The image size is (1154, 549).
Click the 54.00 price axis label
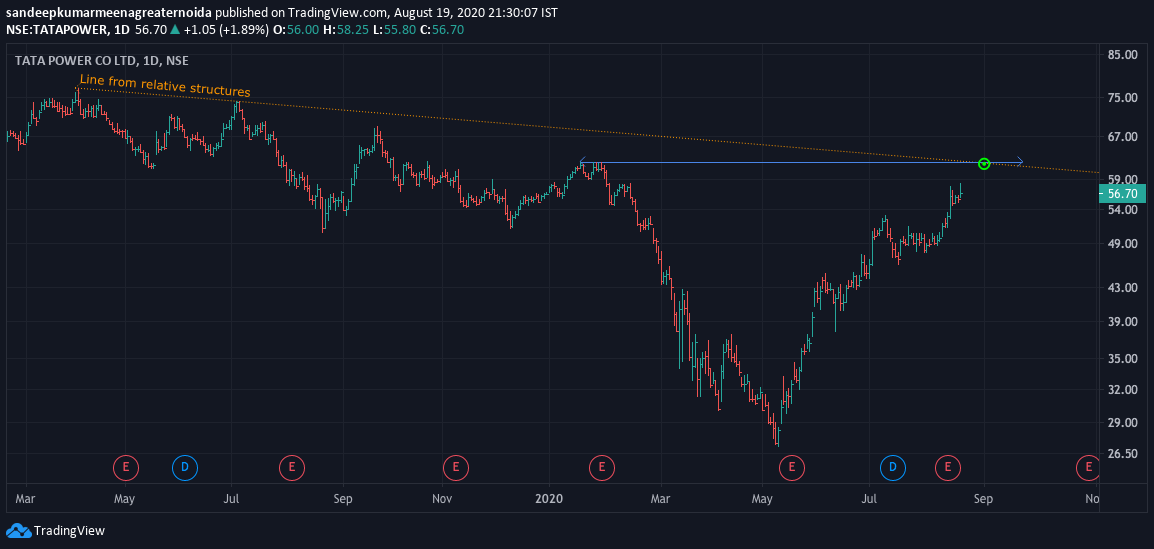click(1122, 210)
